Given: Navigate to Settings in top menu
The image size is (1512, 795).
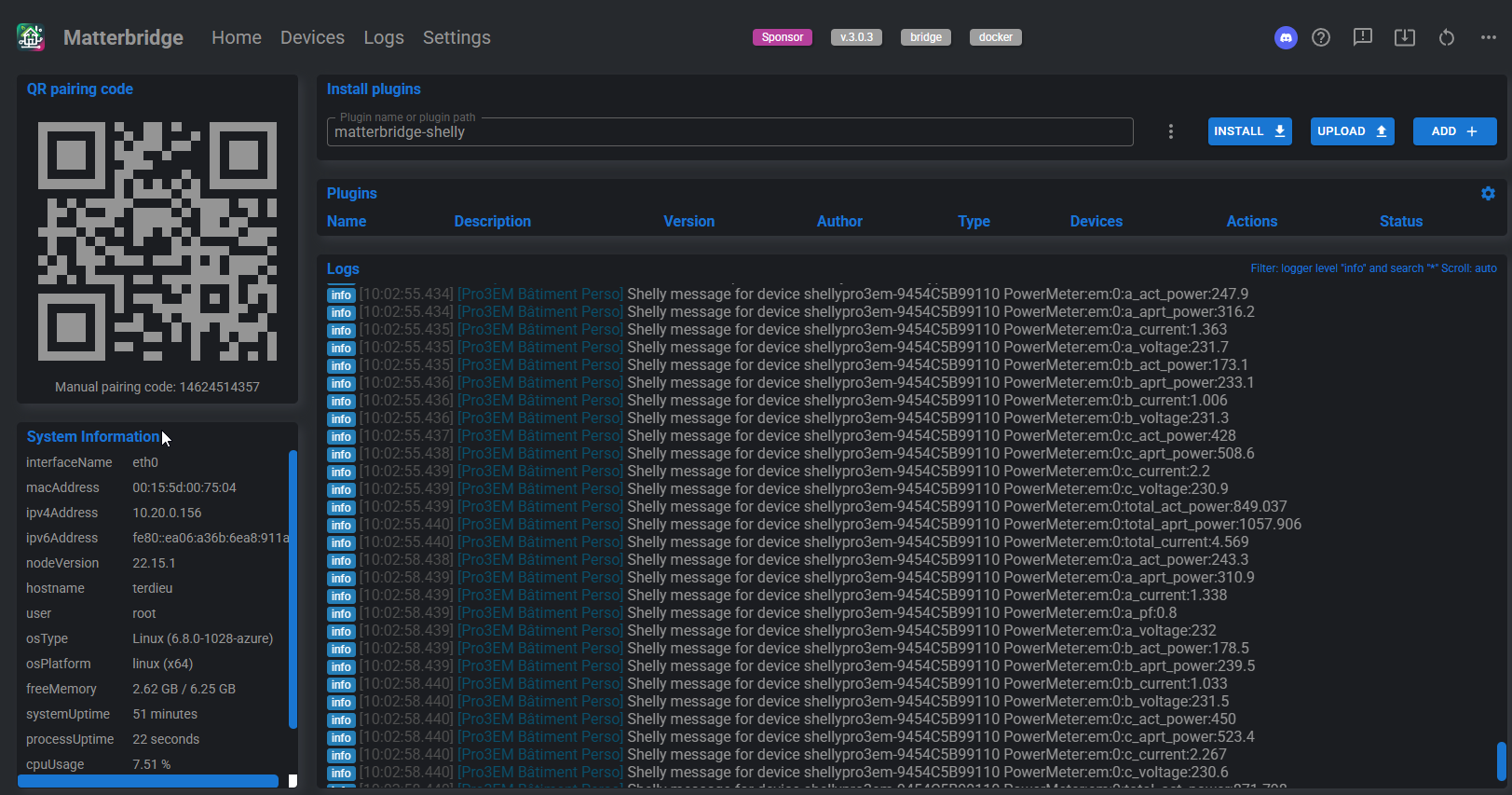Looking at the screenshot, I should tap(456, 37).
